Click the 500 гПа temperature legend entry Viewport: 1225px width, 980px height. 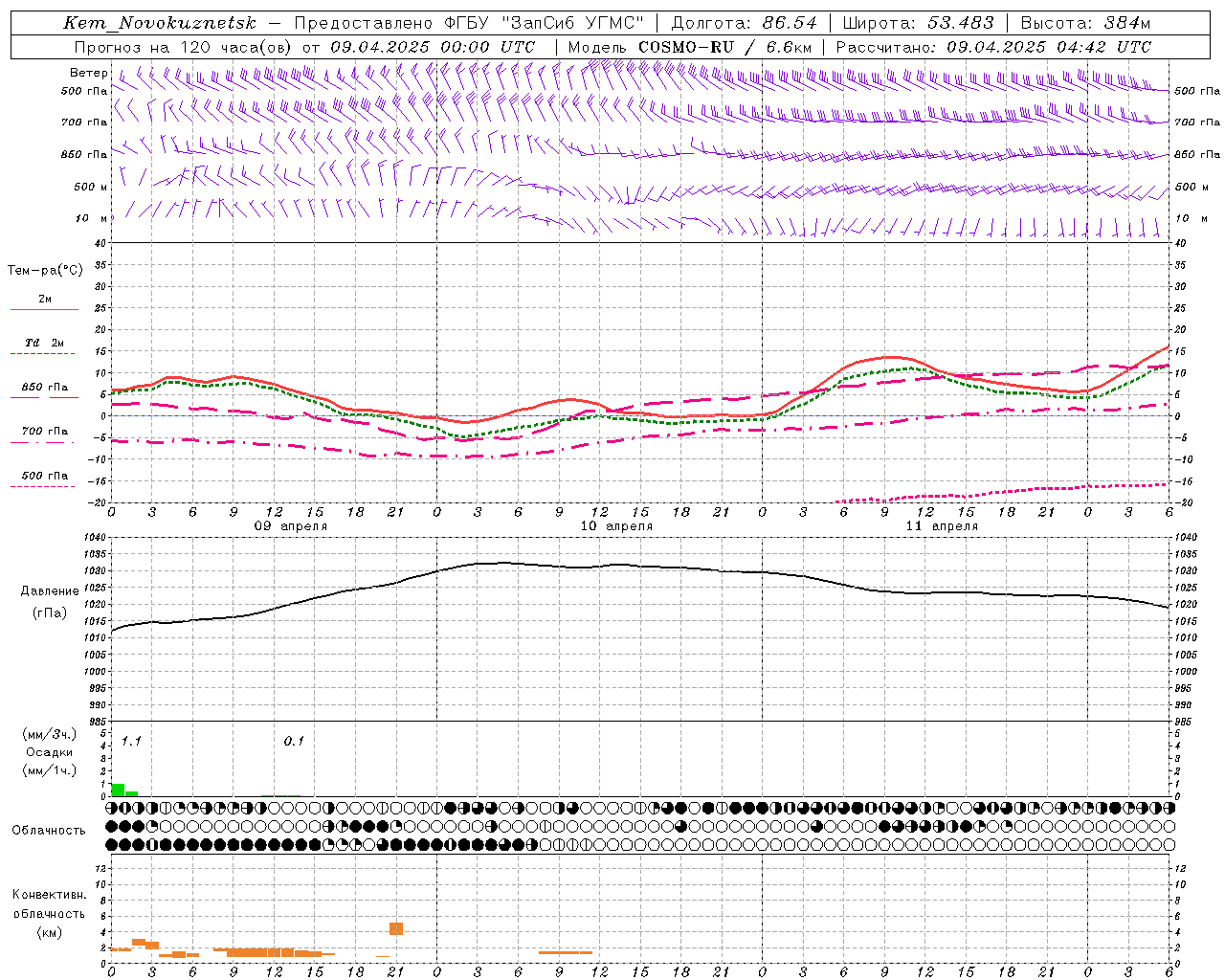[44, 480]
